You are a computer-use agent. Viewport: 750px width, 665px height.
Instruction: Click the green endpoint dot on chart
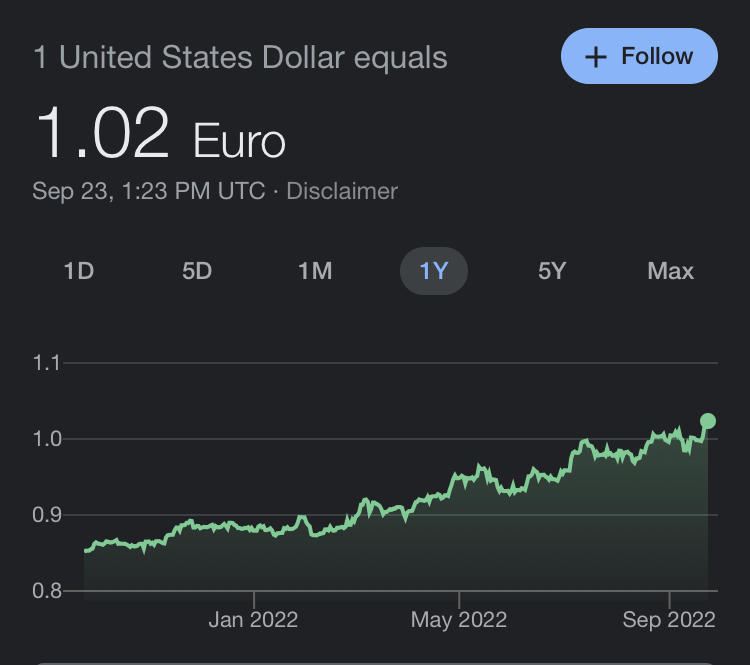[708, 421]
